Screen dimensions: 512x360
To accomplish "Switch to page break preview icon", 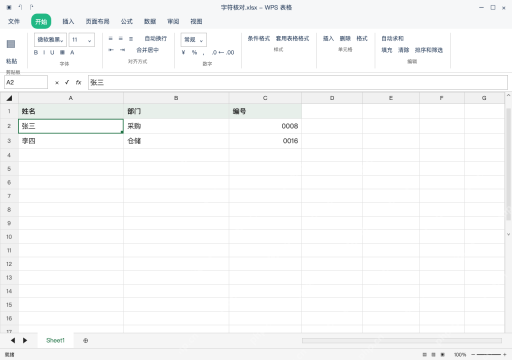I will click(443, 355).
